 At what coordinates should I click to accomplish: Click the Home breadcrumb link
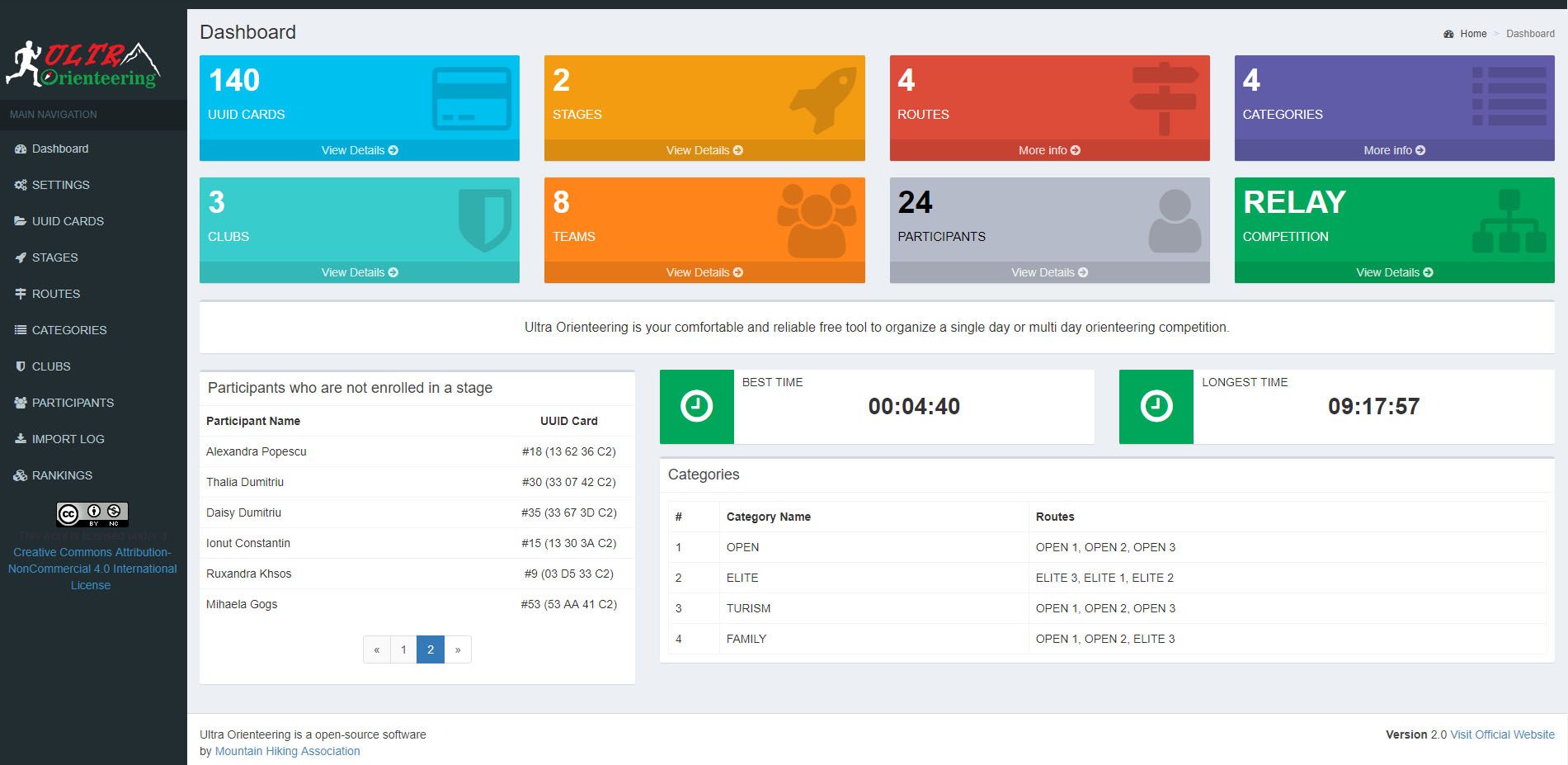(x=1472, y=34)
